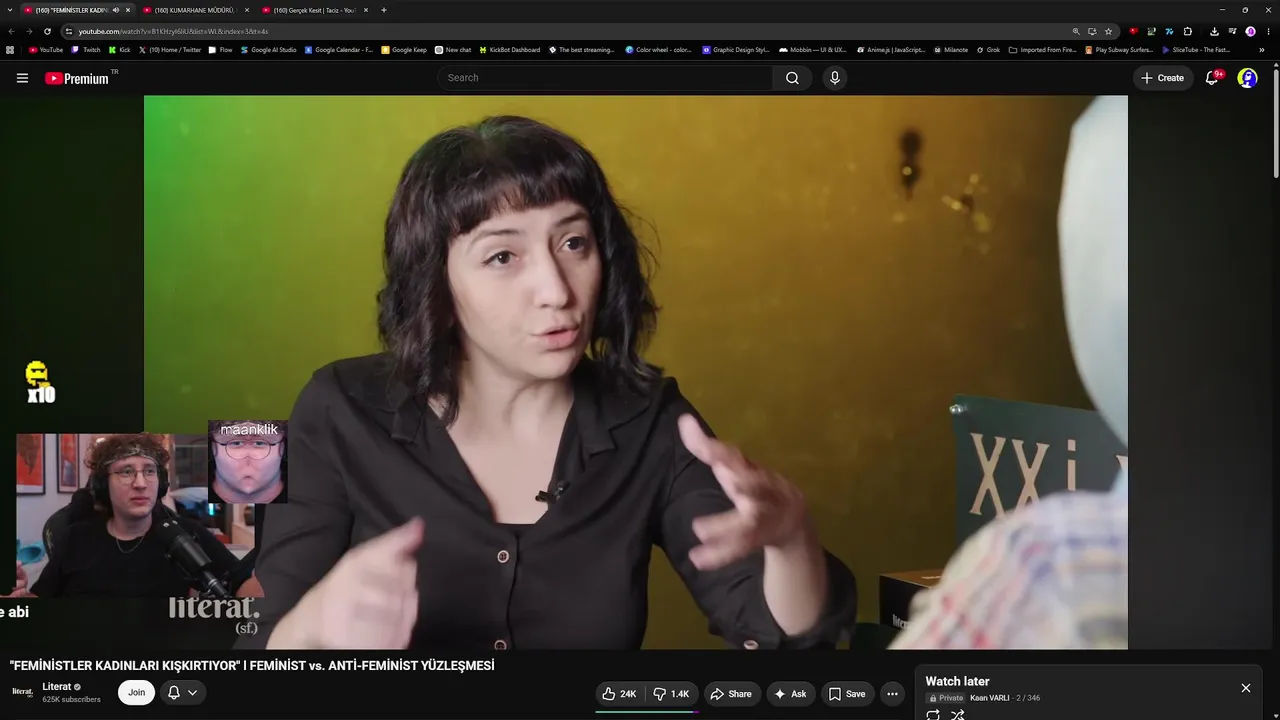Image resolution: width=1280 pixels, height=720 pixels.
Task: Toggle shuffle in Watch later playlist
Action: point(958,715)
